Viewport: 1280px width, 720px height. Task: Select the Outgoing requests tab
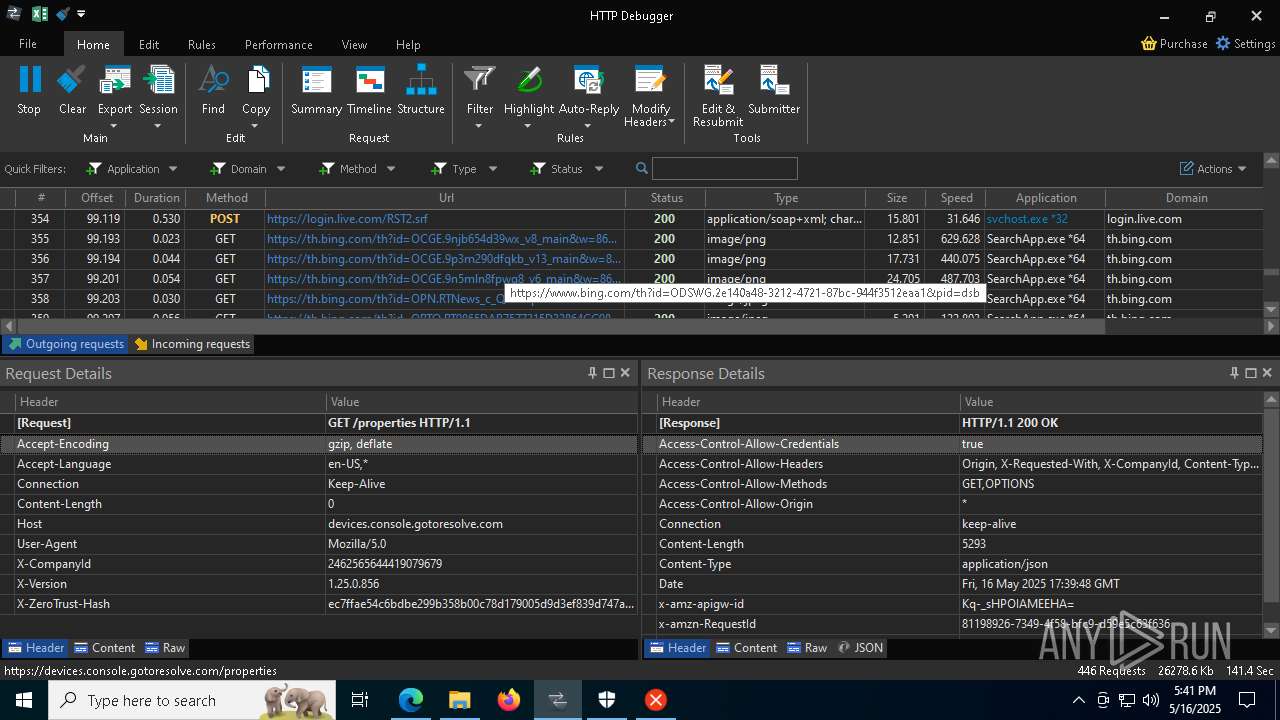(x=66, y=344)
